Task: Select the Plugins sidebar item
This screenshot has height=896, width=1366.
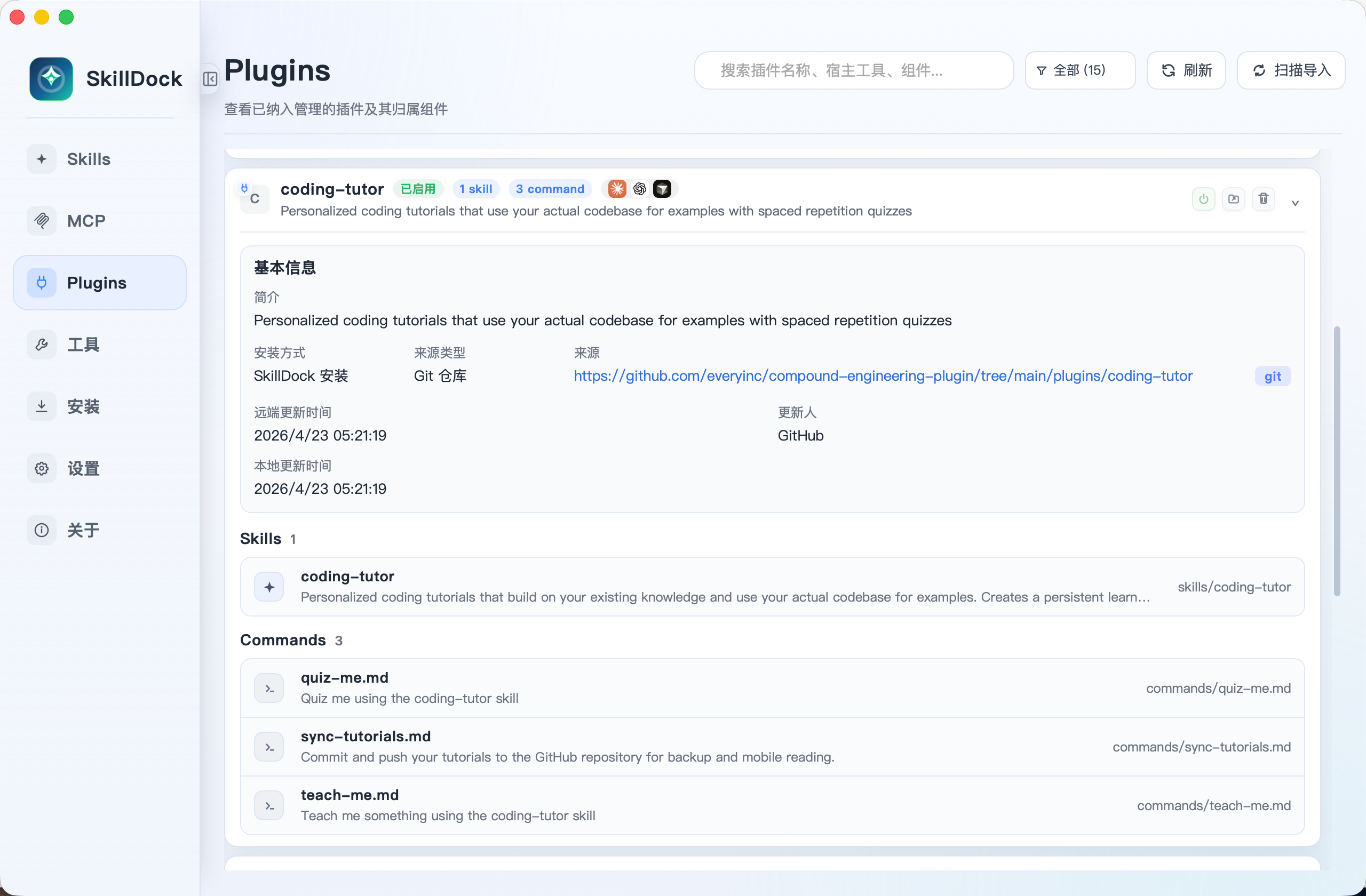Action: click(99, 283)
